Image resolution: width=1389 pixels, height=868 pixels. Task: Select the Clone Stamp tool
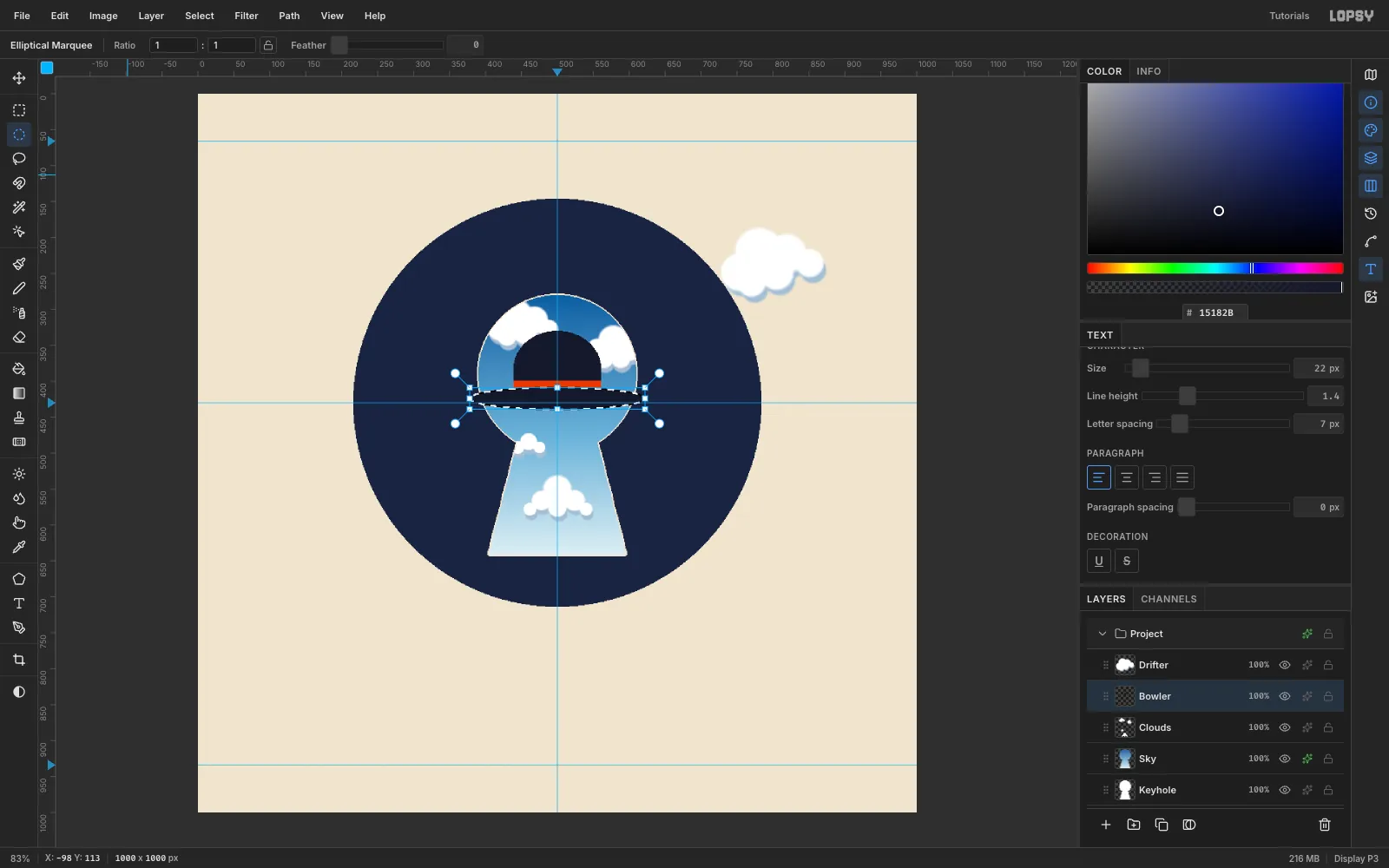[x=19, y=418]
